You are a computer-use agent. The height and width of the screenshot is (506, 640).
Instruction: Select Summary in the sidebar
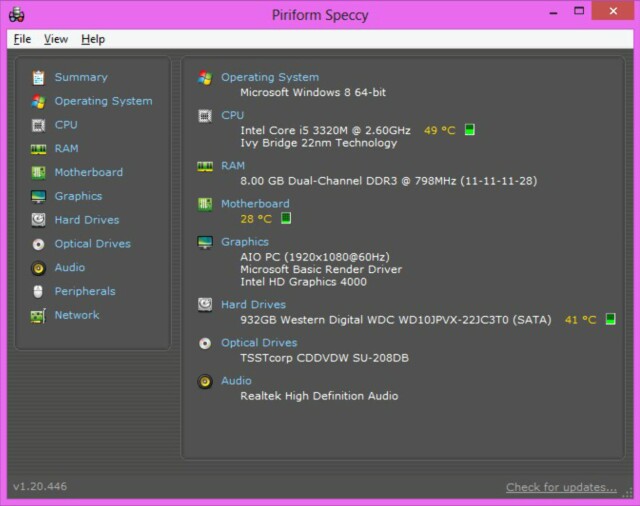pyautogui.click(x=81, y=77)
